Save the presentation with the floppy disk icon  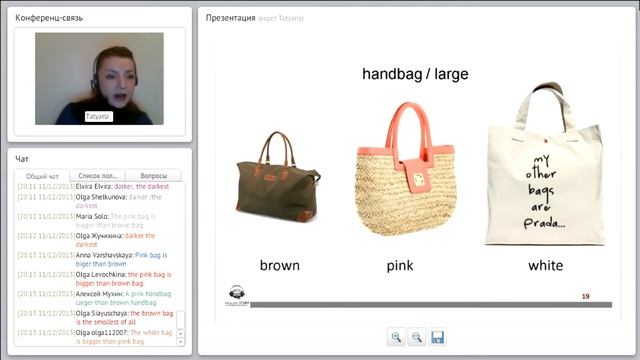[x=437, y=337]
